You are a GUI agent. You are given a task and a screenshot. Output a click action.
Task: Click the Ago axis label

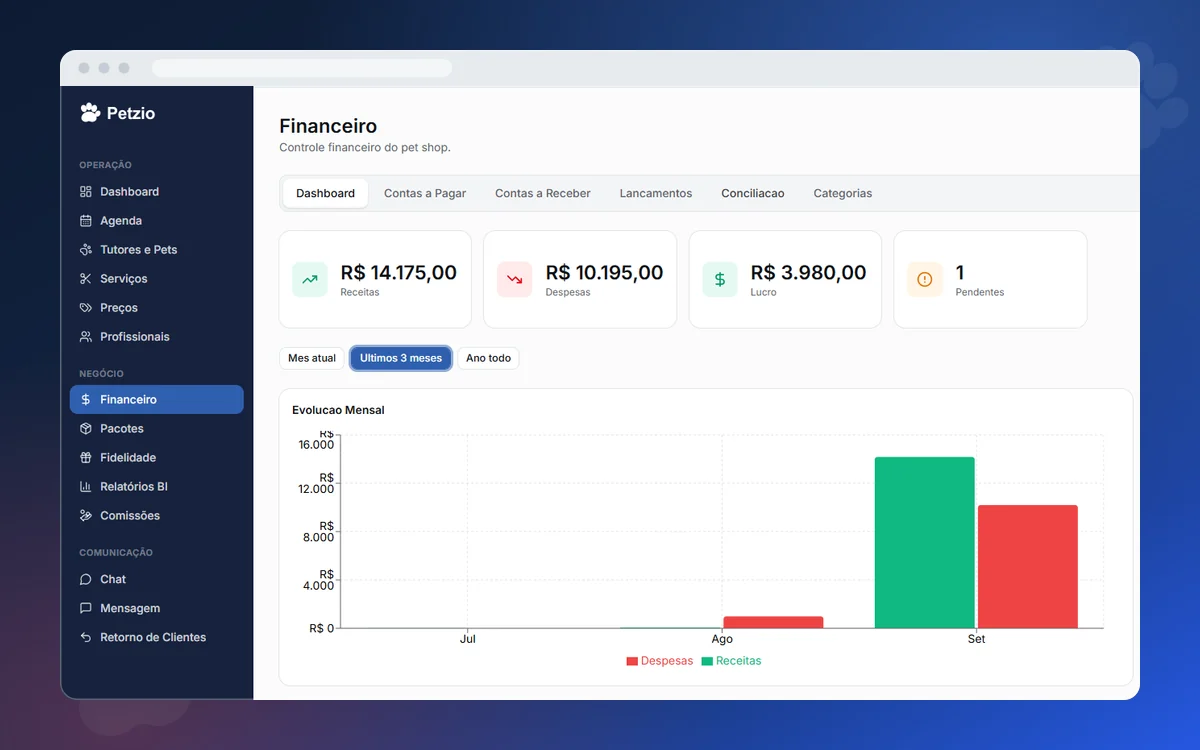point(722,639)
